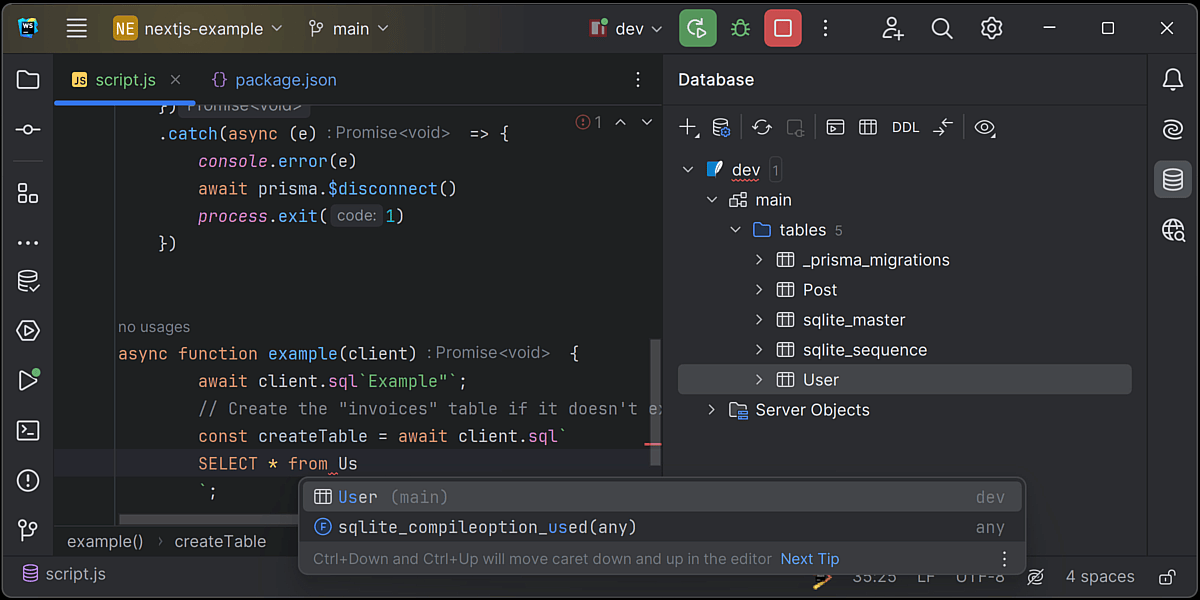This screenshot has width=1200, height=600.
Task: Open the dev run configuration dropdown
Action: (628, 29)
